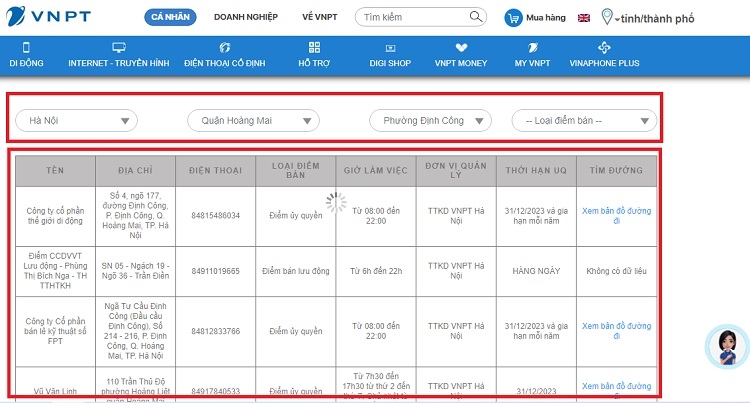Switch language with the UK flag
Screen dimensions: 750x403
[x=584, y=18]
